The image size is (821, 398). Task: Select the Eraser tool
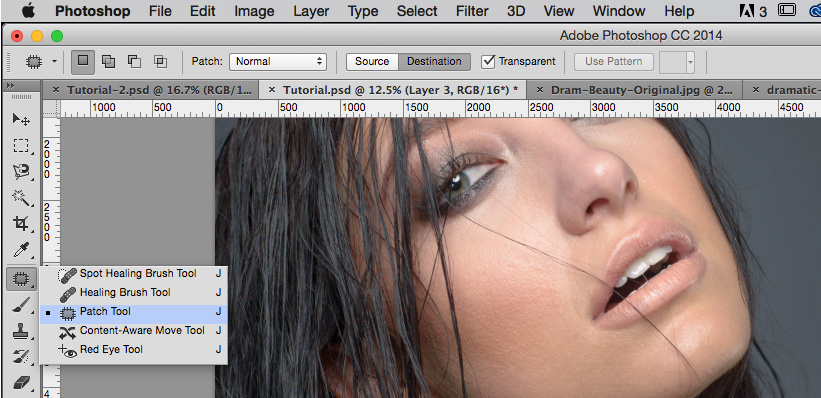pyautogui.click(x=21, y=383)
